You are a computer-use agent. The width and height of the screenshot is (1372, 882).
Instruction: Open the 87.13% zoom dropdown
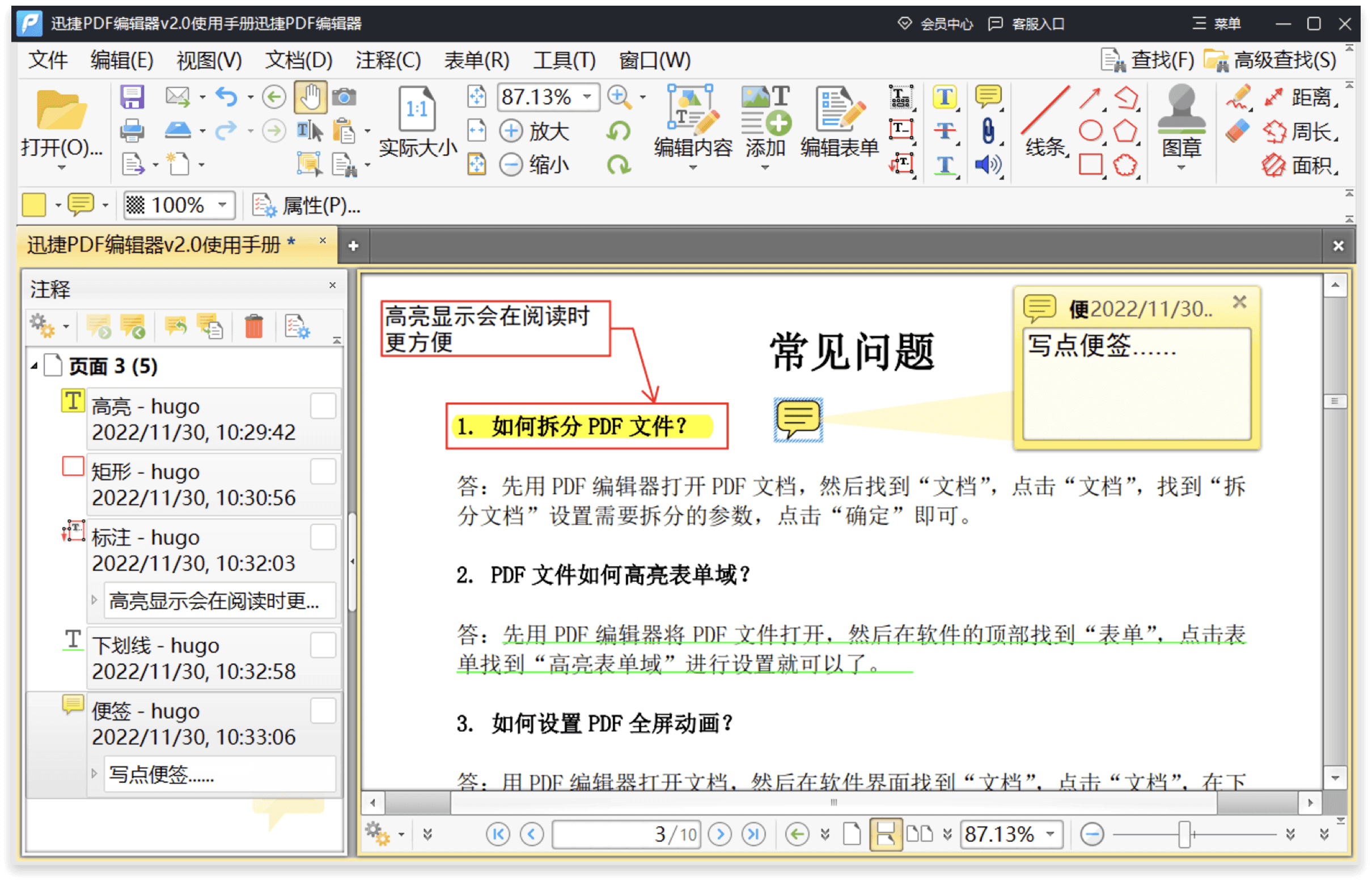coord(588,97)
